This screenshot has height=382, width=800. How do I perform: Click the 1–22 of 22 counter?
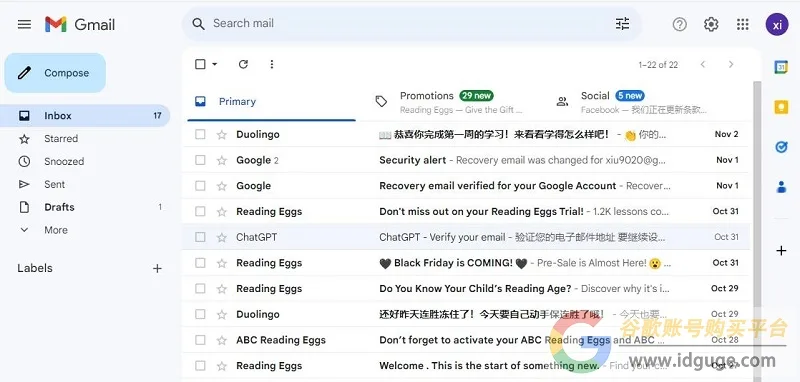pos(658,65)
